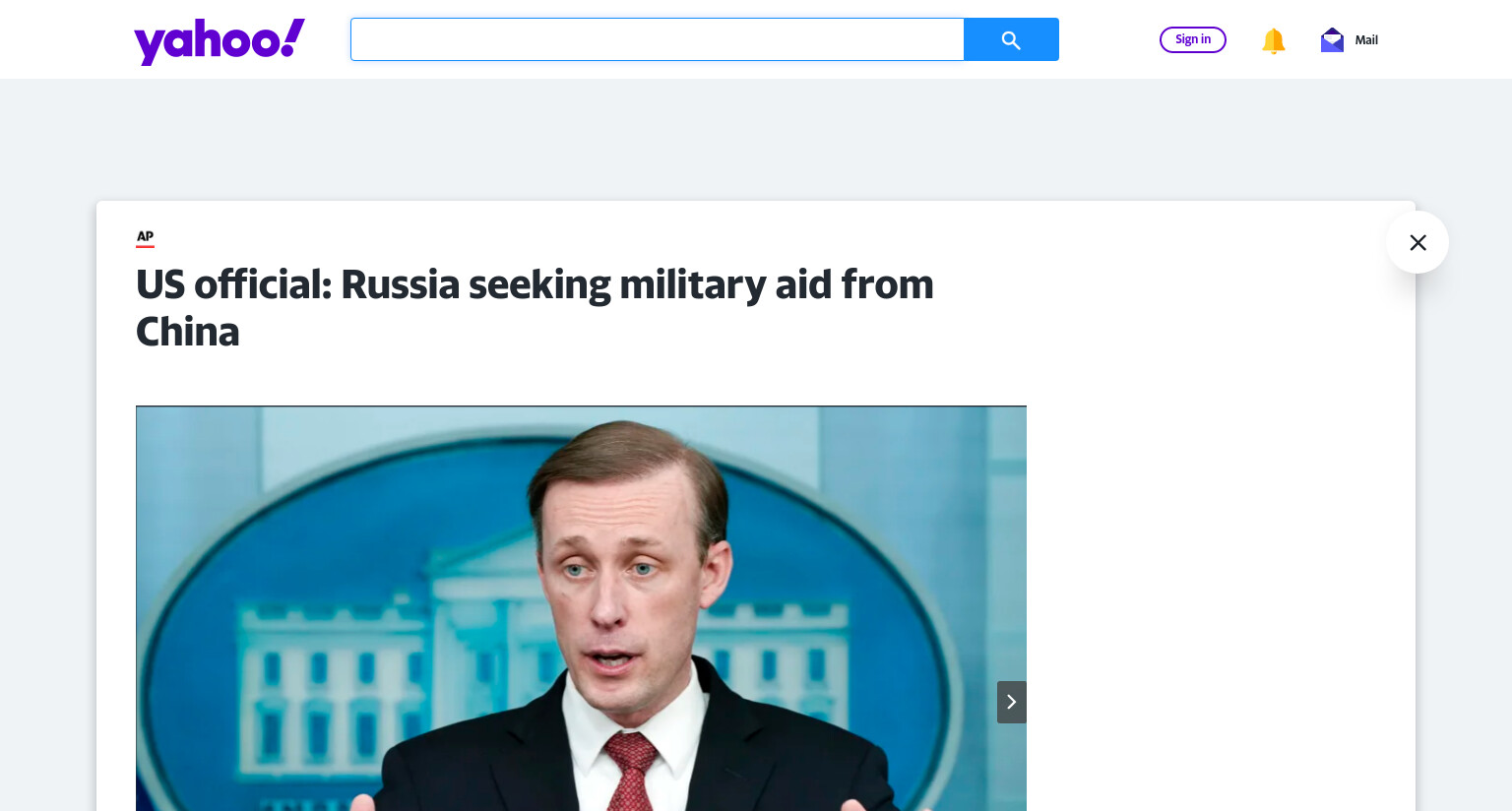Click the words military aid in the headline

click(726, 285)
